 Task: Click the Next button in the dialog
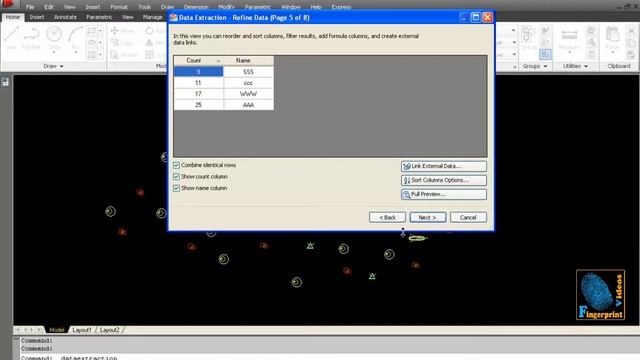pyautogui.click(x=428, y=218)
